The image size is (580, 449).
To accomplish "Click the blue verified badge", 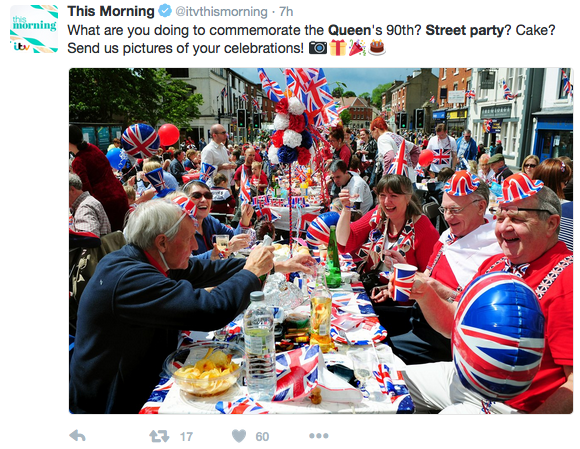I will [165, 11].
